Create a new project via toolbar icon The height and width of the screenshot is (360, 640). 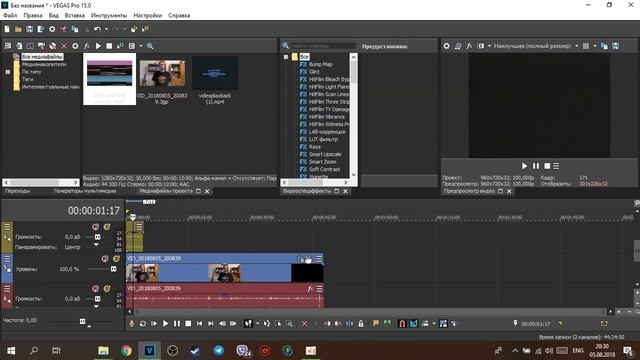click(7, 29)
